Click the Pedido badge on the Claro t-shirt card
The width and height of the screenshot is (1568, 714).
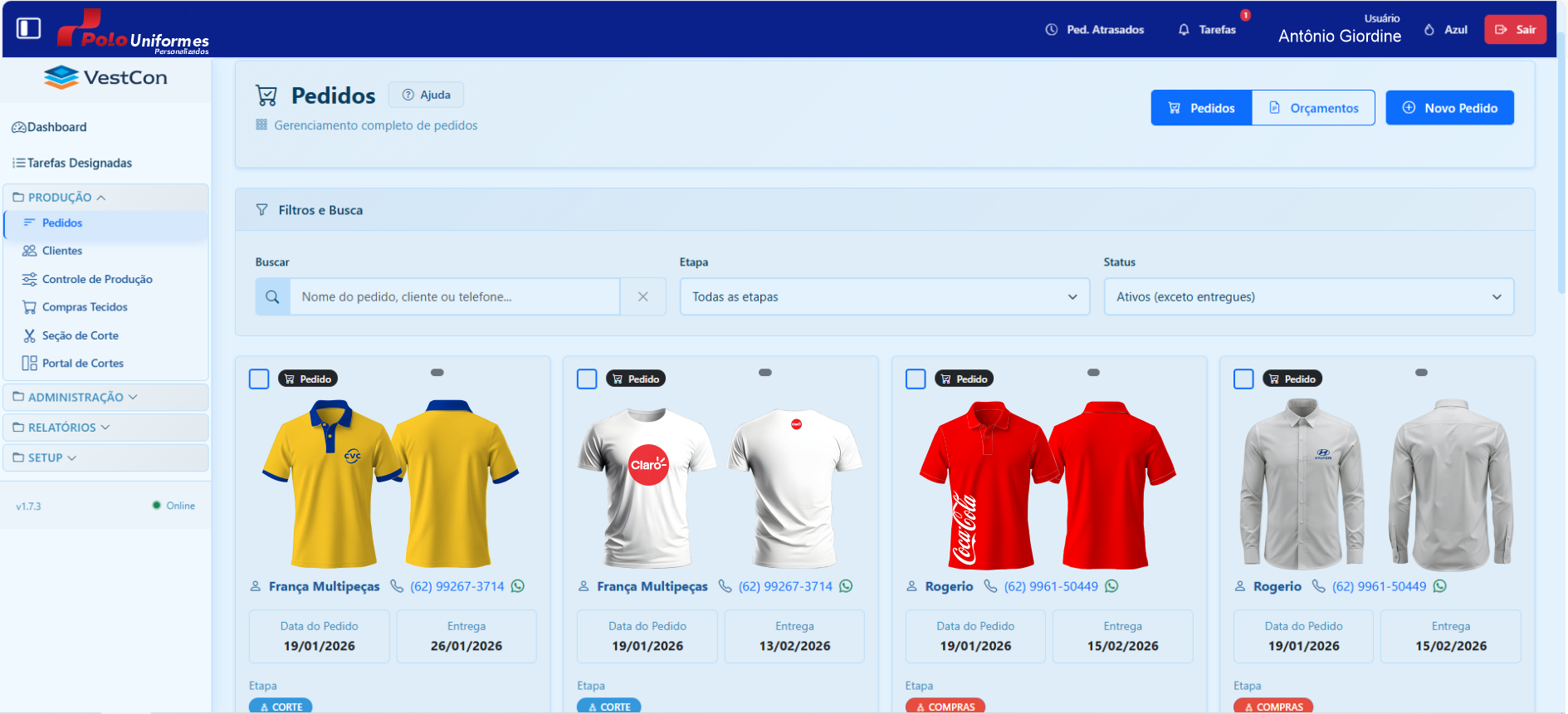point(636,379)
